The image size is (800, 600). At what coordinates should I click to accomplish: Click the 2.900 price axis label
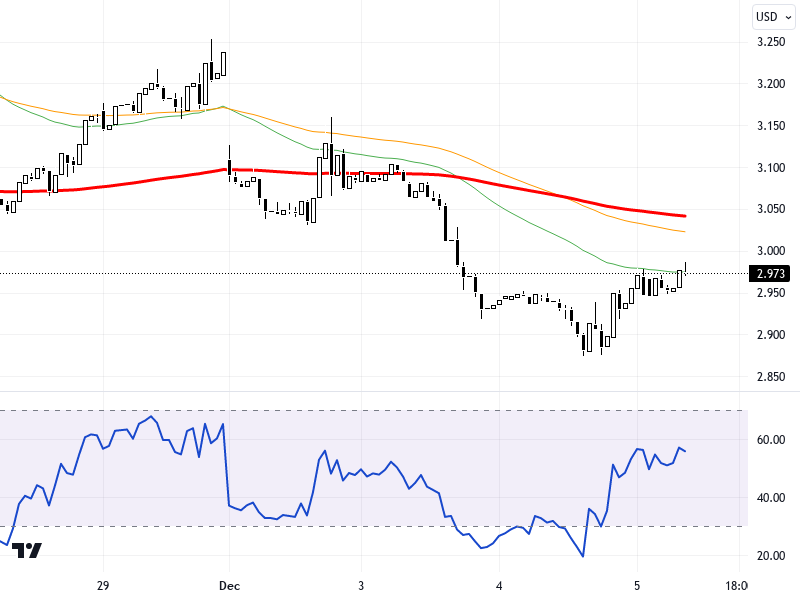[x=771, y=335]
